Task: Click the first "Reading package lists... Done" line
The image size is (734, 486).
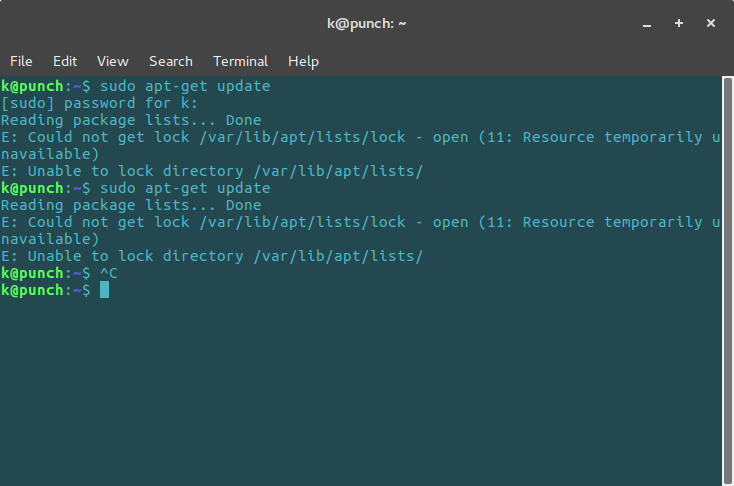Action: (131, 120)
